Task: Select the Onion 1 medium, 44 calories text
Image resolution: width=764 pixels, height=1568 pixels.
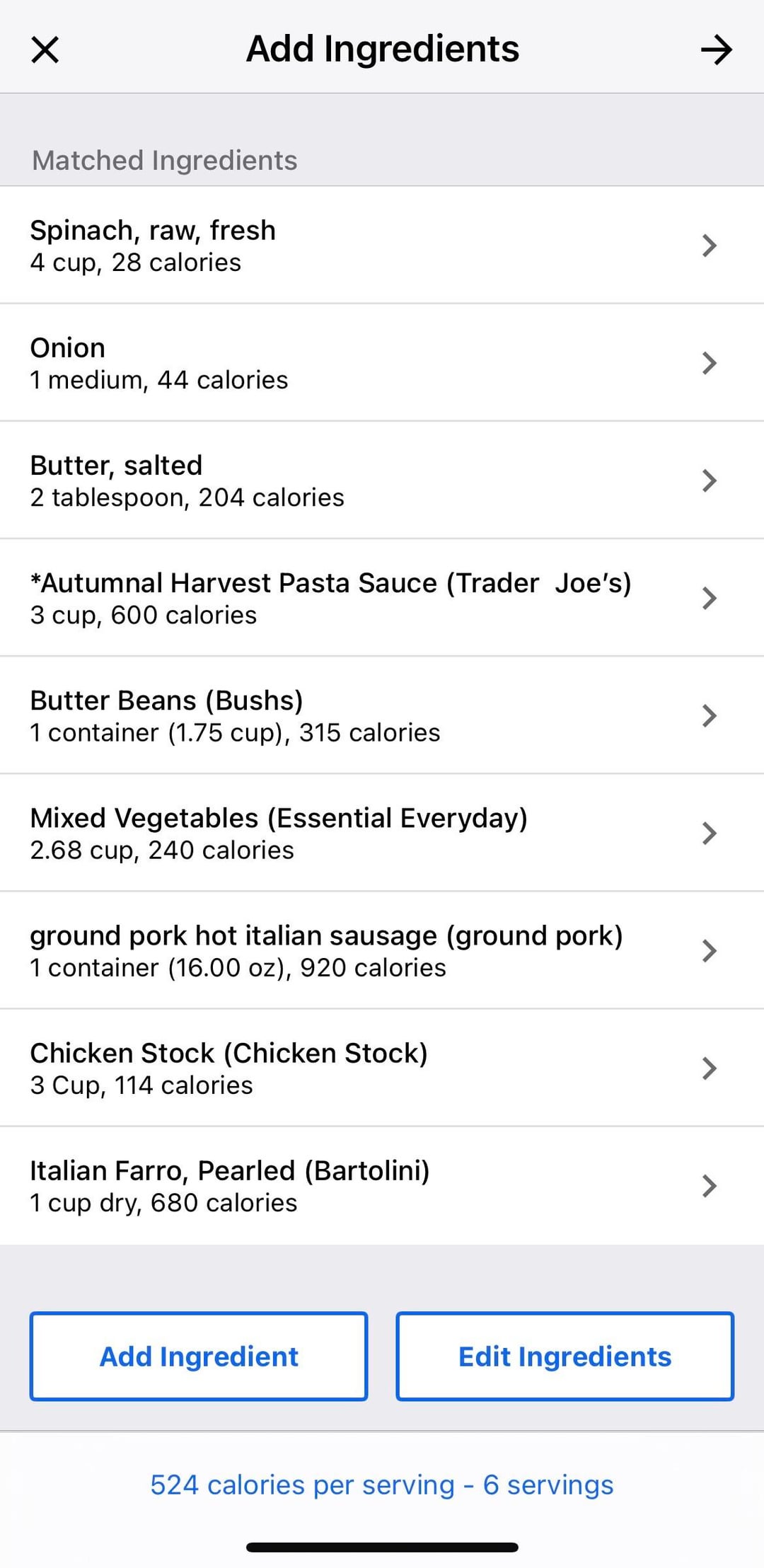Action: (159, 380)
